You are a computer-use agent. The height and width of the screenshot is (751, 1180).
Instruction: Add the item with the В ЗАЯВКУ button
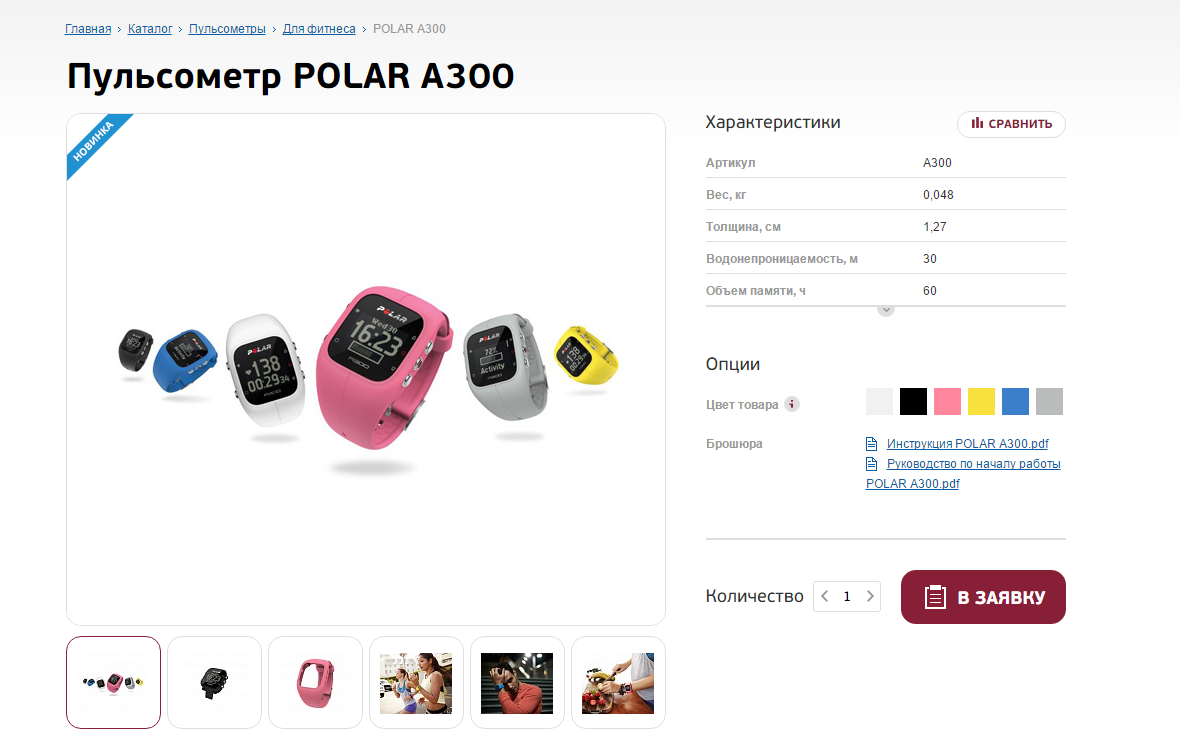pyautogui.click(x=983, y=597)
